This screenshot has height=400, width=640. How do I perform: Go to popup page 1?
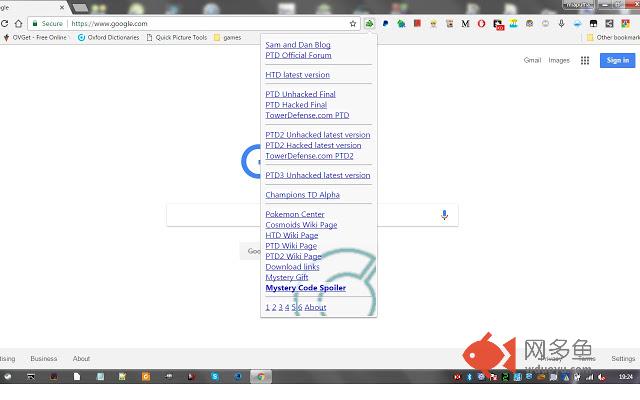[267, 307]
